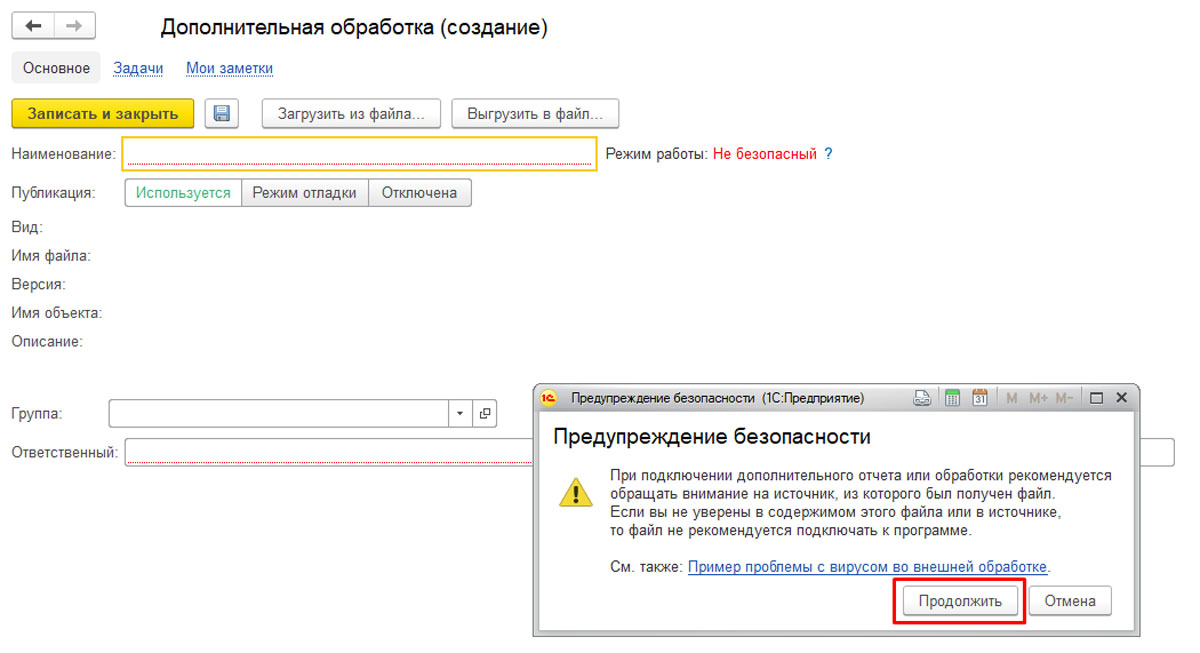This screenshot has width=1200, height=653.
Task: Expand the Группа dropdown list
Action: [460, 413]
